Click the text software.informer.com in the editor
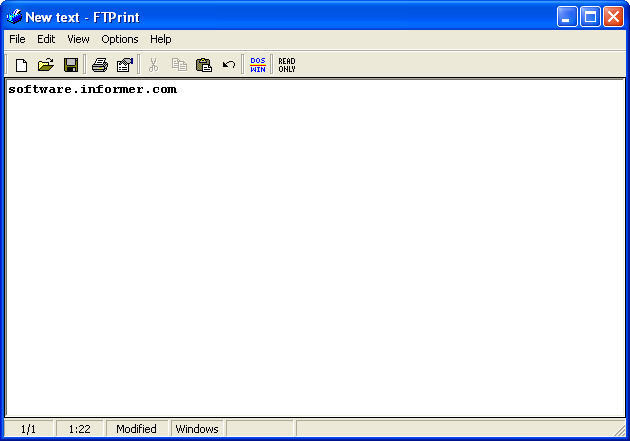This screenshot has width=630, height=441. coord(92,89)
